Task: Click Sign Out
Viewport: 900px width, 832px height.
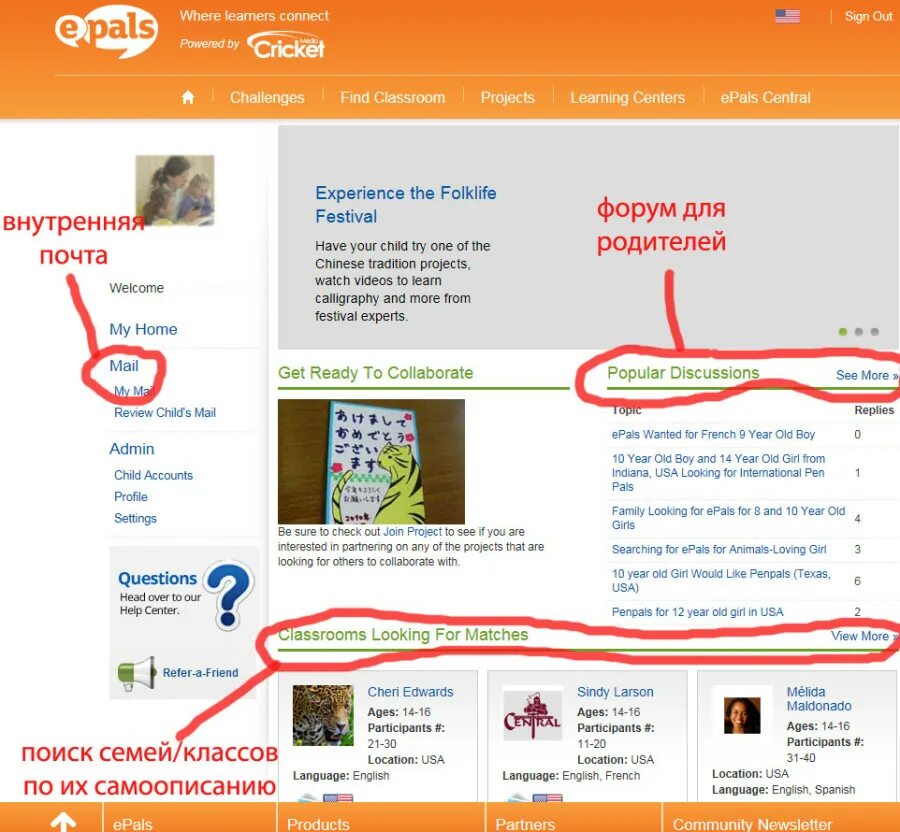Action: [x=868, y=16]
